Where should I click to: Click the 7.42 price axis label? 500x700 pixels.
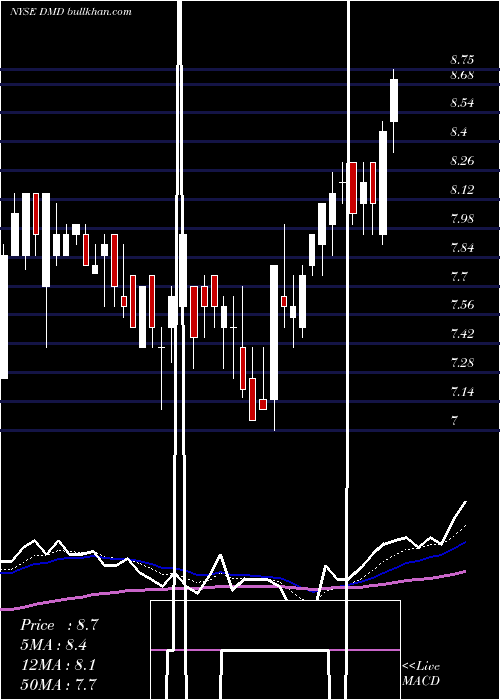[x=462, y=333]
